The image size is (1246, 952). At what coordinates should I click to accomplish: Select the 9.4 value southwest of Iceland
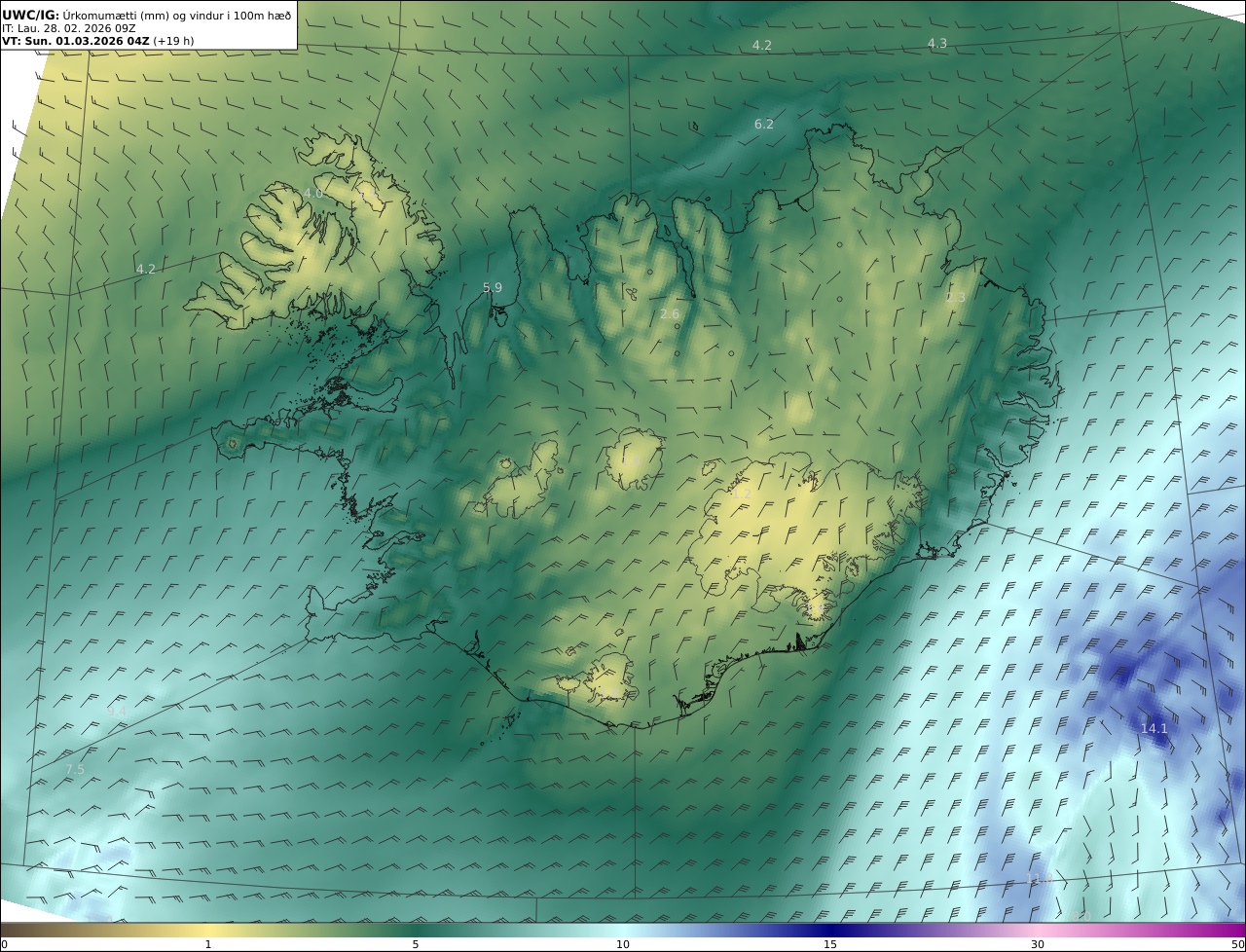(x=117, y=712)
